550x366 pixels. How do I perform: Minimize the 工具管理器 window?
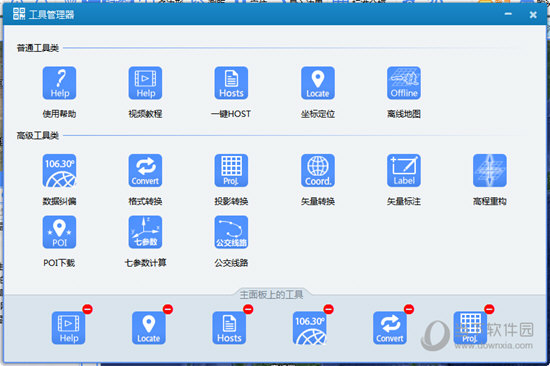(x=508, y=14)
